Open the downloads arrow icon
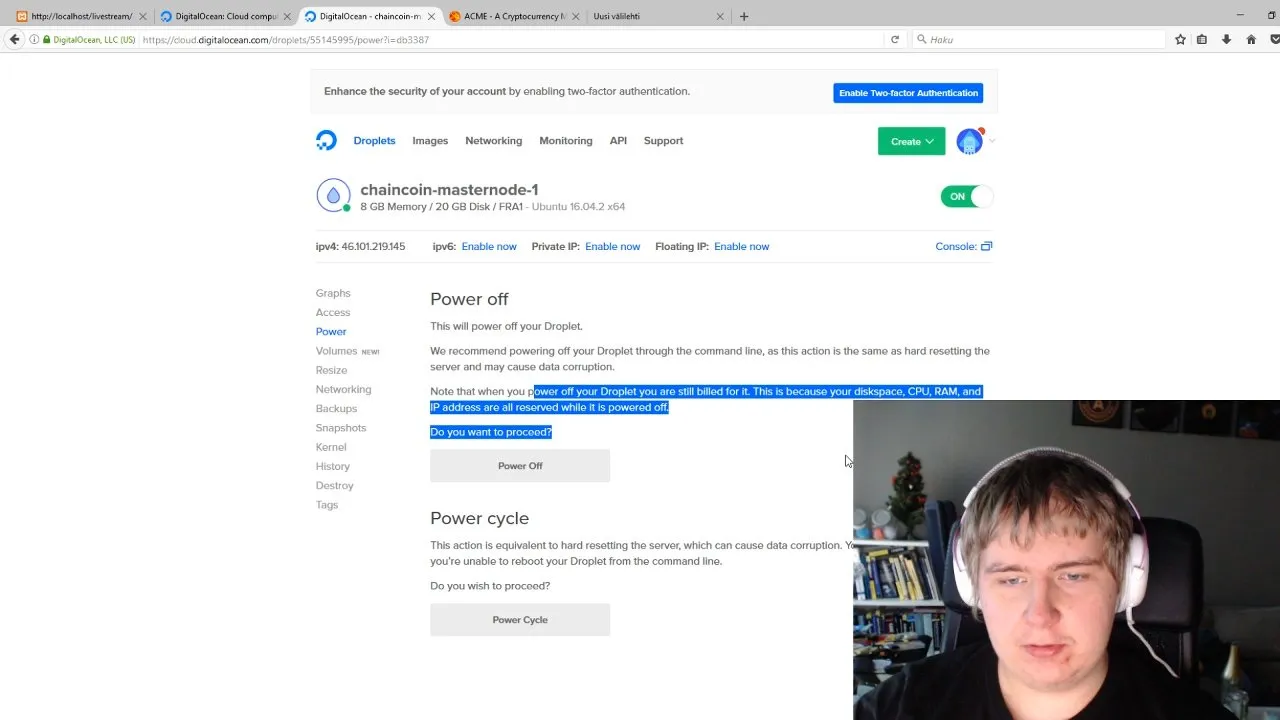This screenshot has height=720, width=1280. coord(1226,39)
